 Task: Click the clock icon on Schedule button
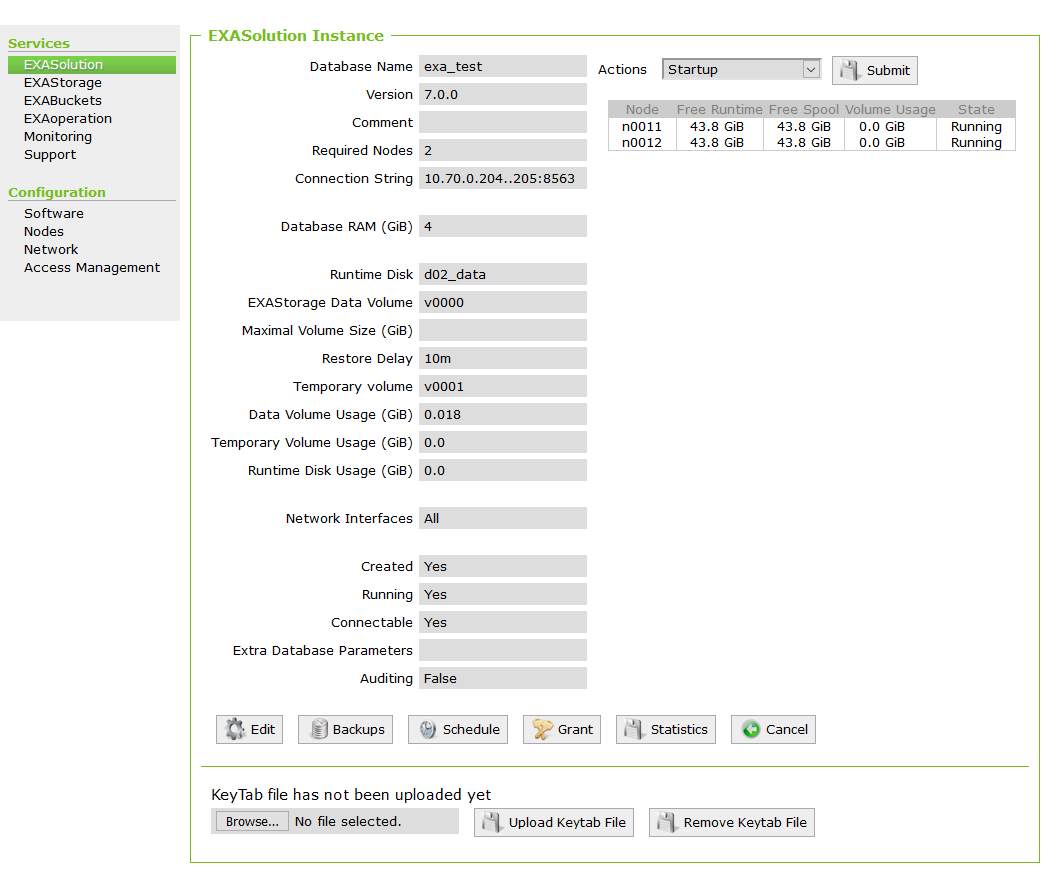pos(428,729)
